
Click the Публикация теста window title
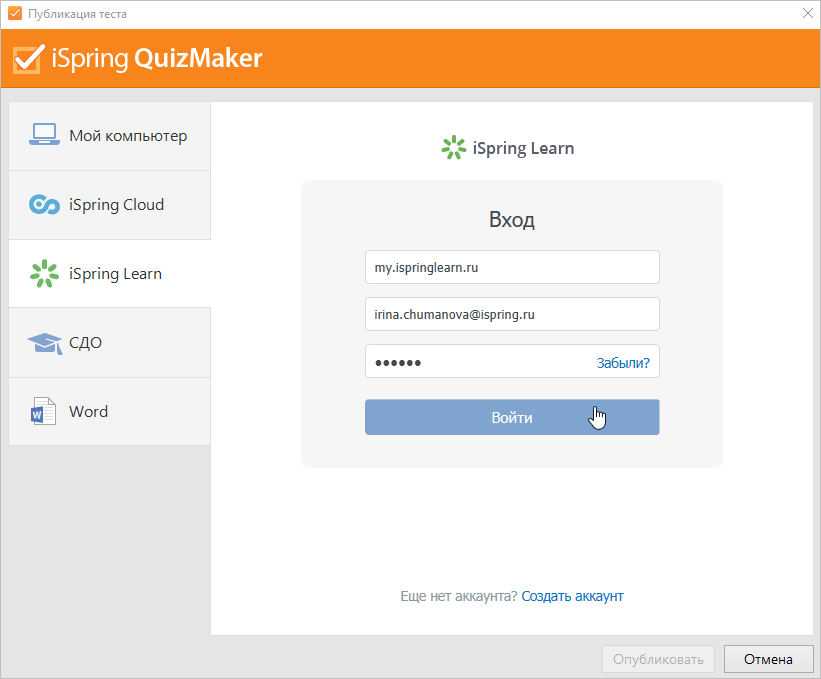[x=77, y=14]
